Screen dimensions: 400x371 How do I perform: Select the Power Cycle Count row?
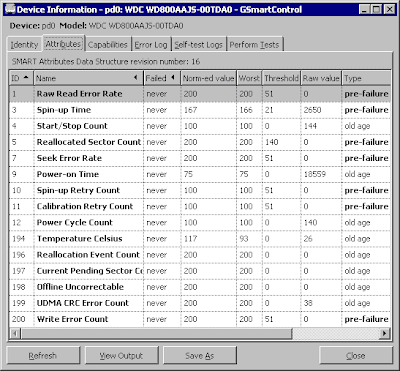pos(200,222)
